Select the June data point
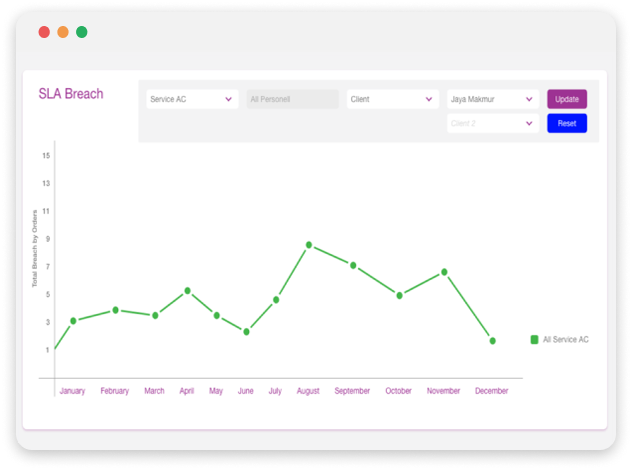The width and height of the screenshot is (632, 470). click(x=246, y=332)
